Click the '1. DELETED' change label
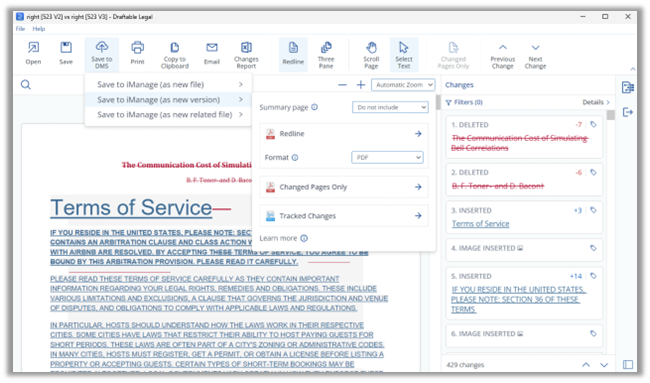 [470, 125]
